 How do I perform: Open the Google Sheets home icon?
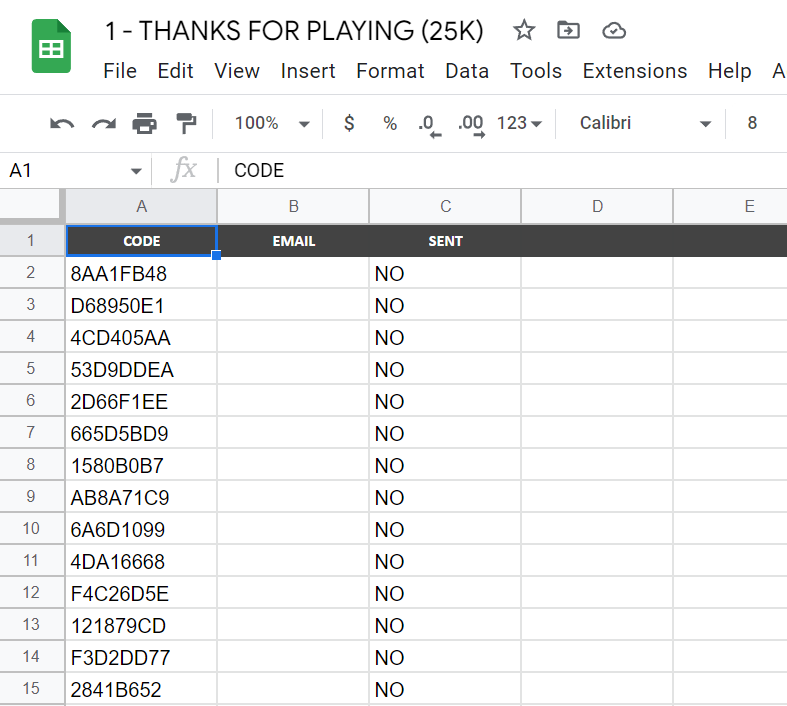(51, 46)
